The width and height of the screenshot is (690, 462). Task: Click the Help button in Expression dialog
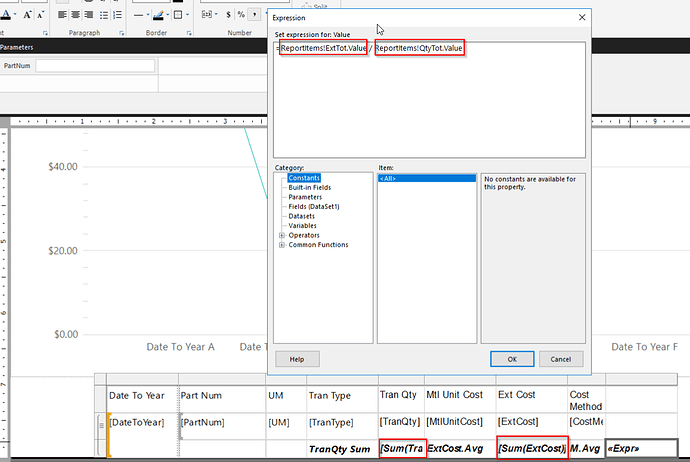[297, 359]
